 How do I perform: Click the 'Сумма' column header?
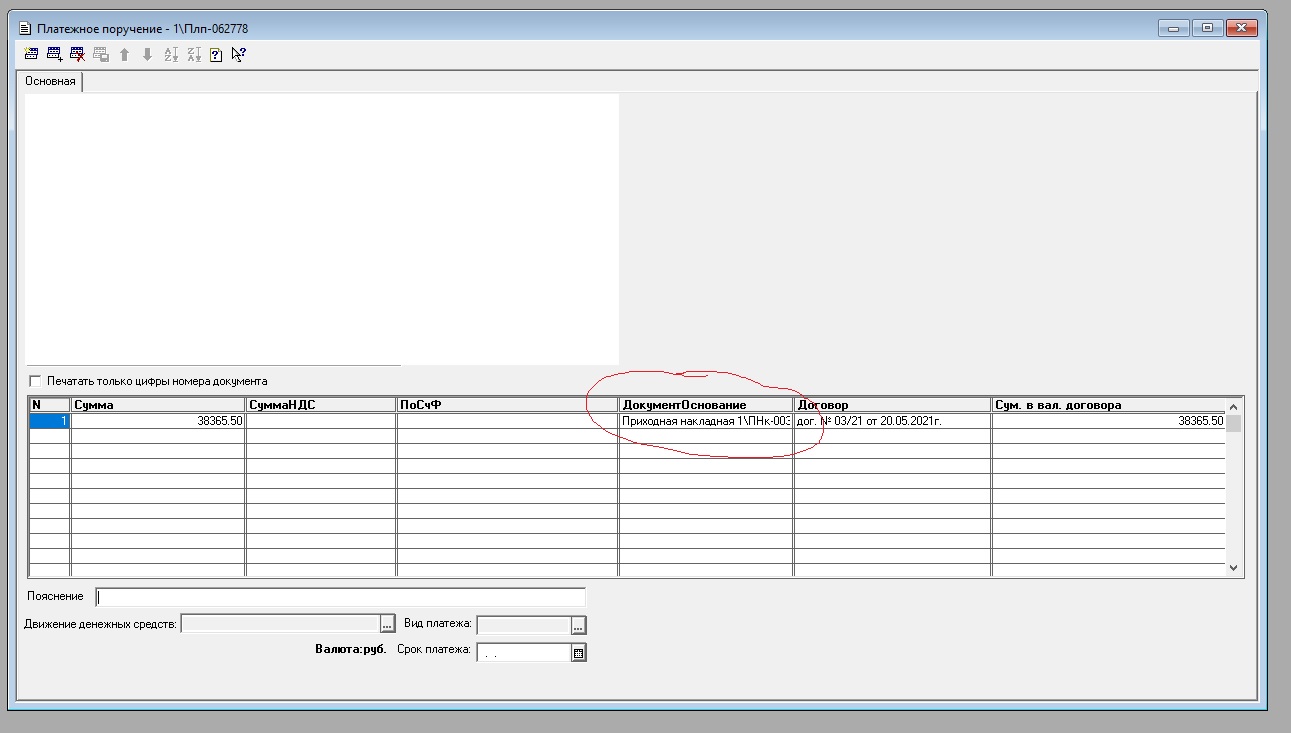pyautogui.click(x=157, y=405)
